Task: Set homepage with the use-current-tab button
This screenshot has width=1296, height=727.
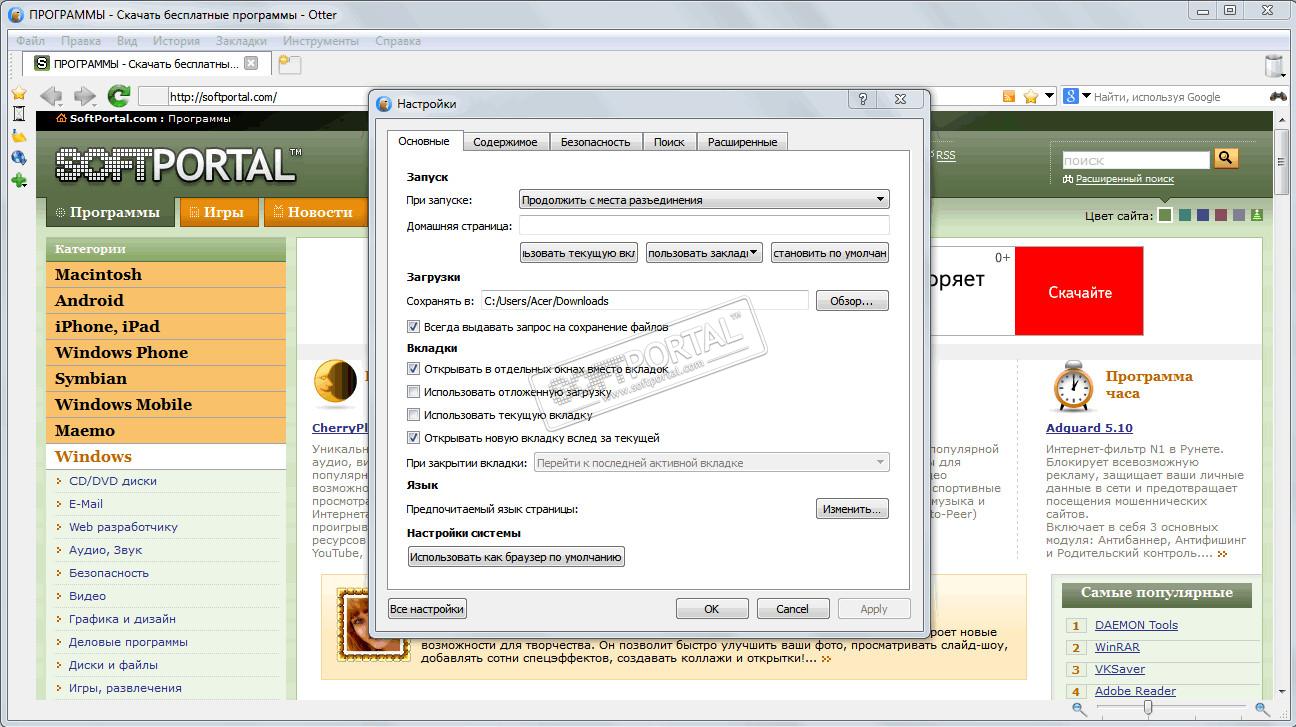Action: tap(579, 253)
